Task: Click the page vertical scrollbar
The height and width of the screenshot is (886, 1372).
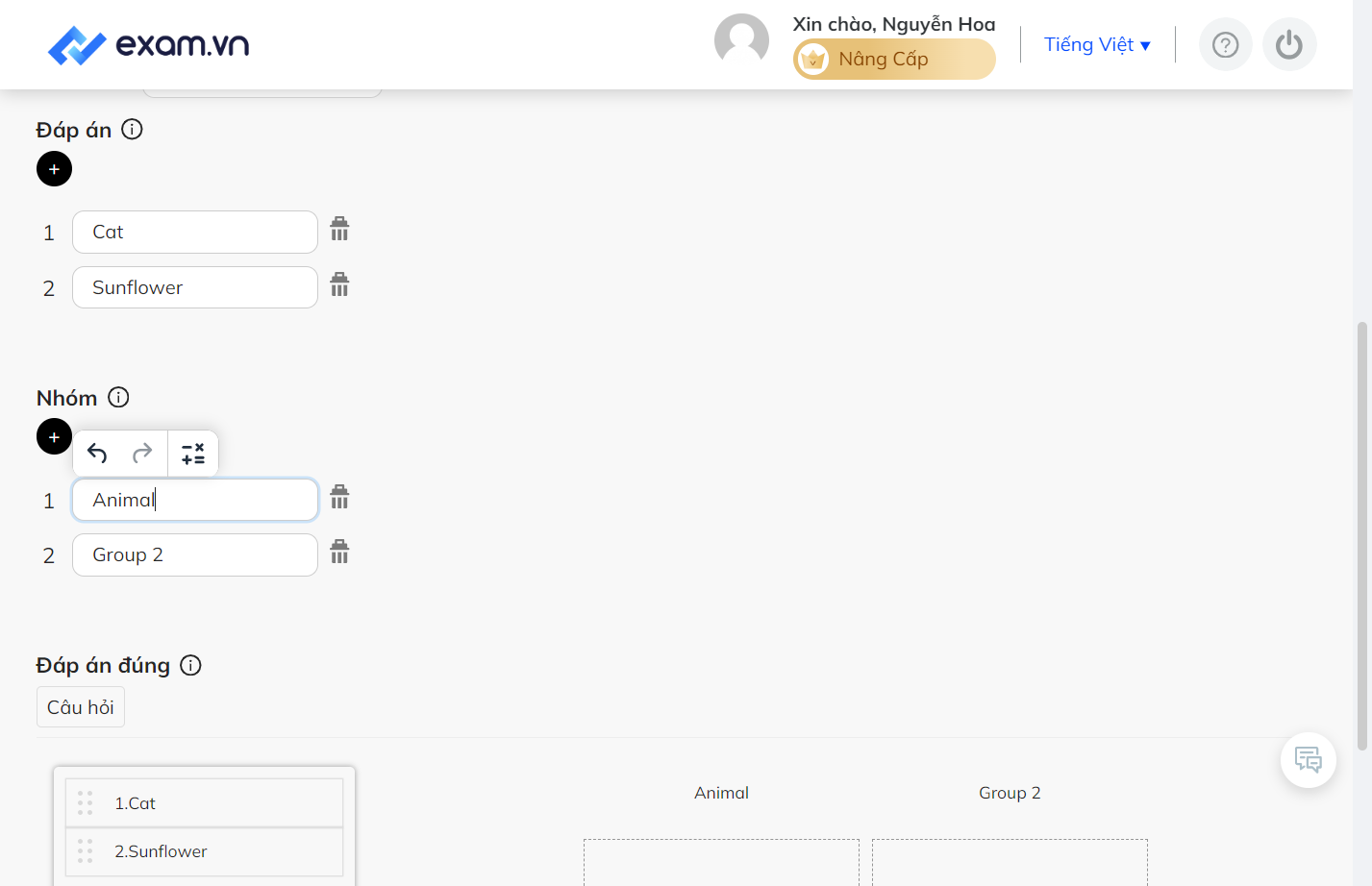Action: pos(1361,536)
